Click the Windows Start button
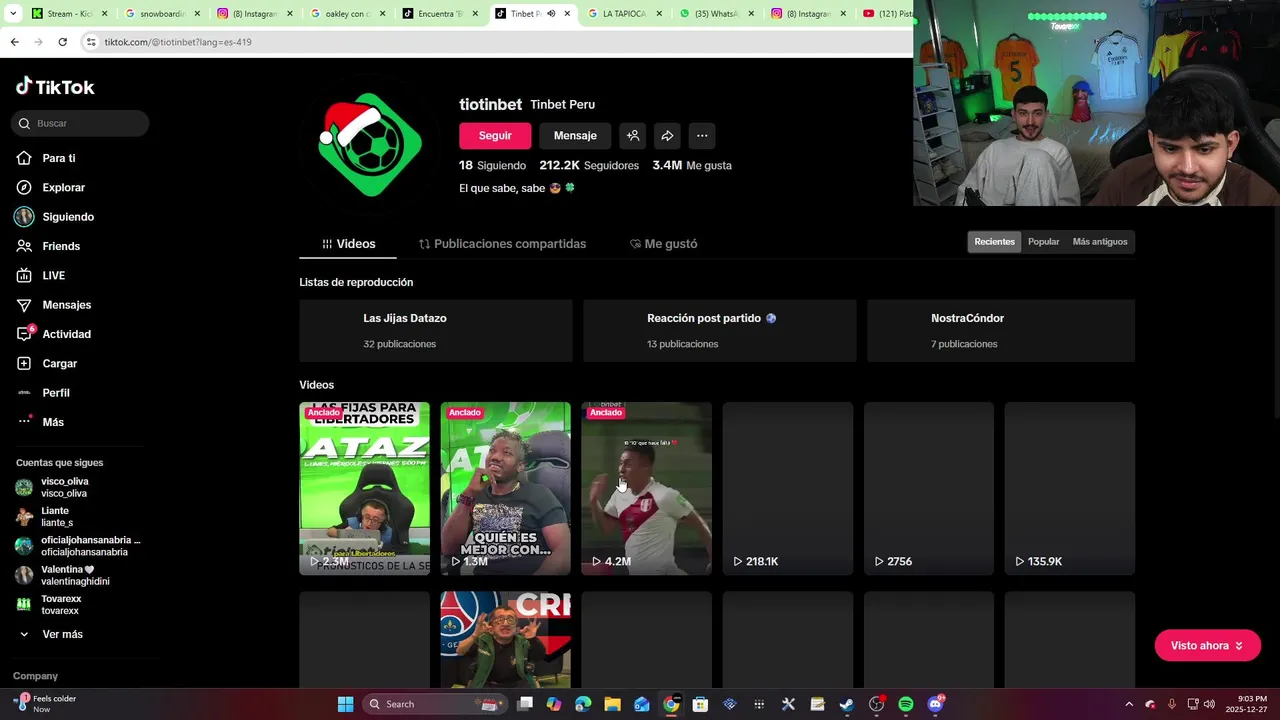Image resolution: width=1280 pixels, height=720 pixels. (345, 704)
